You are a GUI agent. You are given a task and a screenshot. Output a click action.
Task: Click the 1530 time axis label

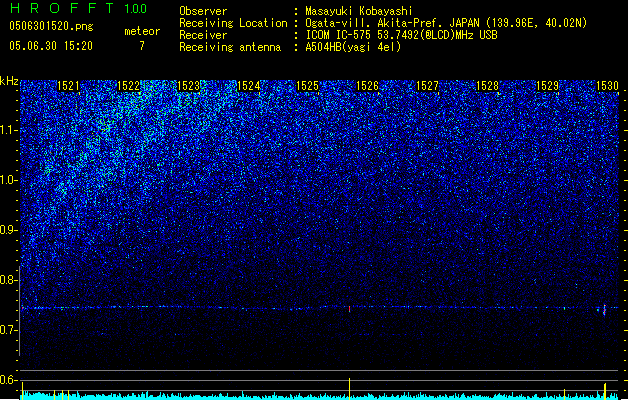607,86
